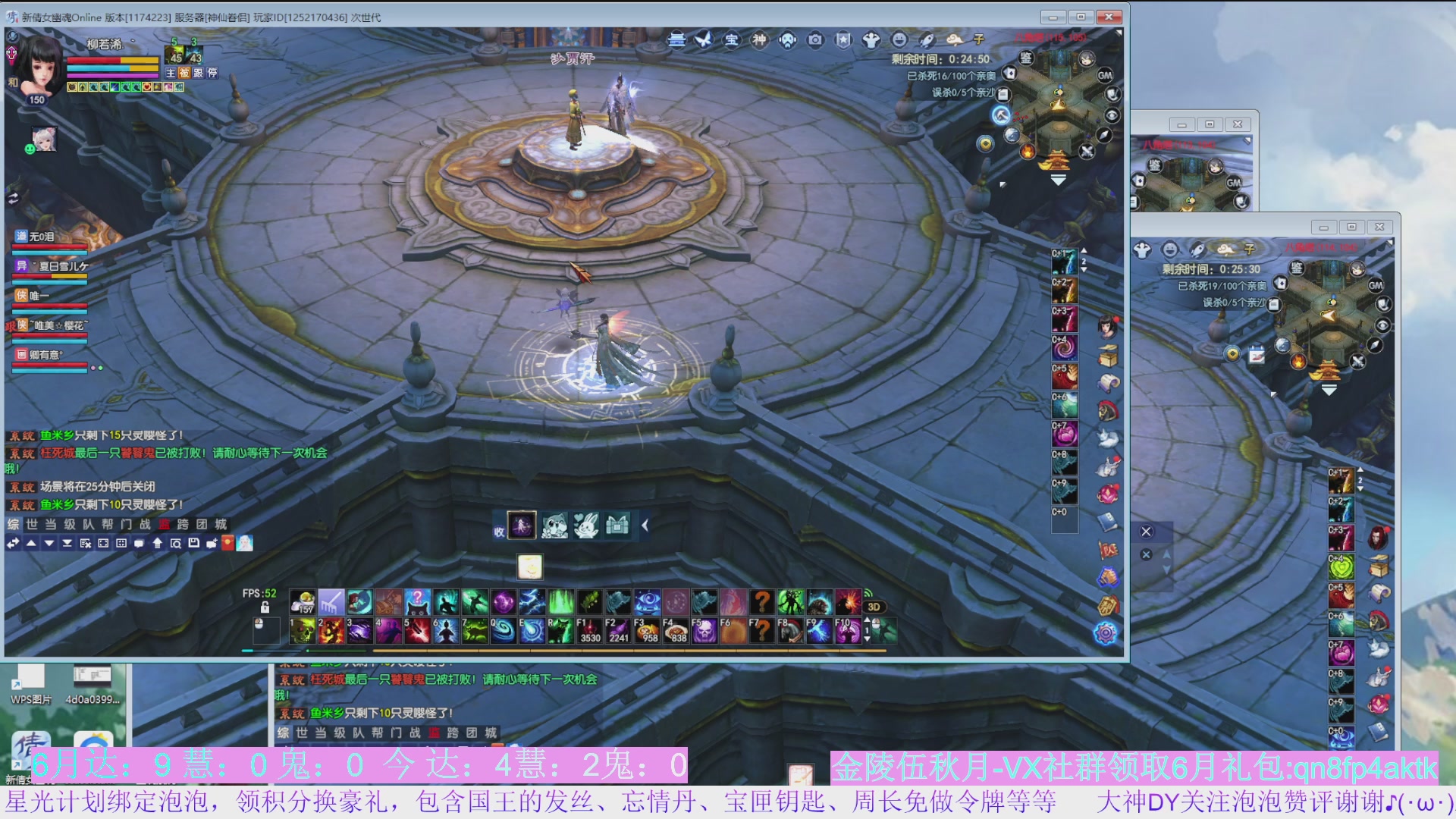Screen dimensions: 1456x819
Task: Click the blue eye skill in upper row
Action: (x=647, y=602)
